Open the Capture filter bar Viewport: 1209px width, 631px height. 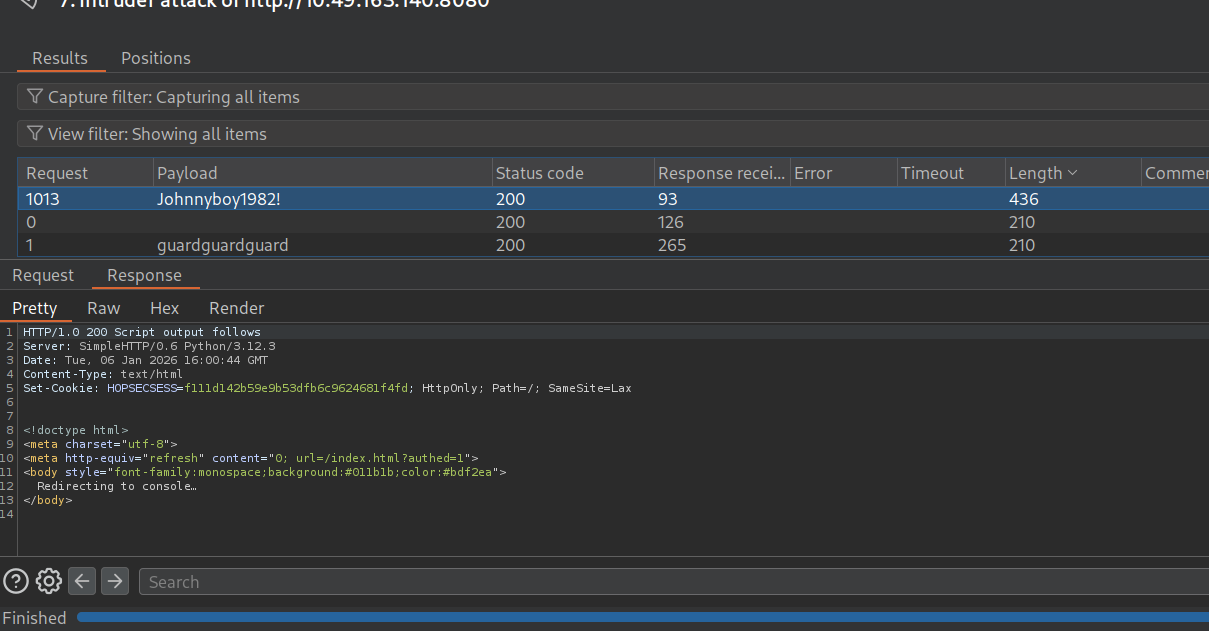(600, 97)
